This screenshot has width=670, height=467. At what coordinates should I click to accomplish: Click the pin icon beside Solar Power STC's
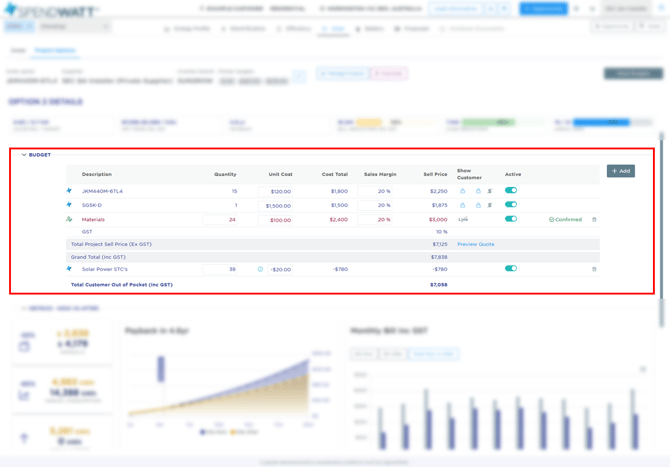(69, 269)
